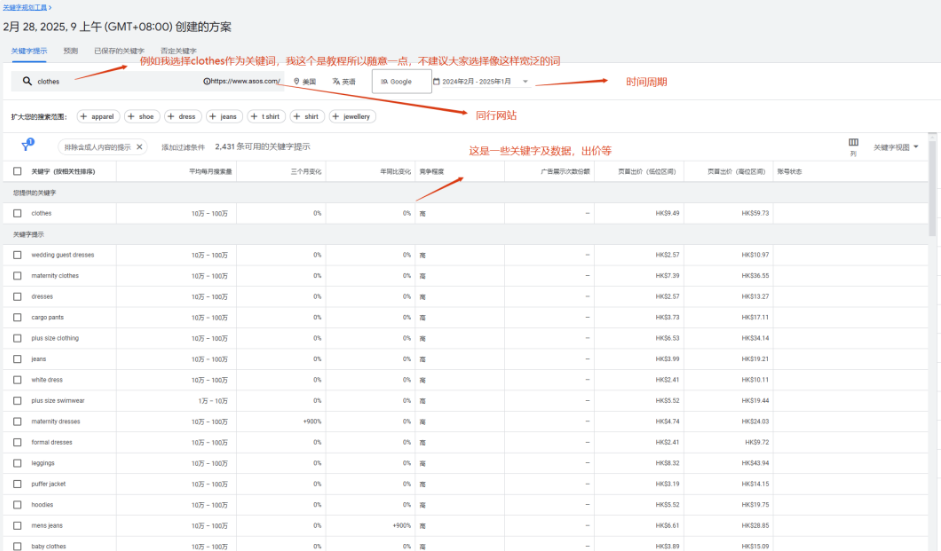
Task: Click the language translate icon for 英语
Action: [x=336, y=82]
